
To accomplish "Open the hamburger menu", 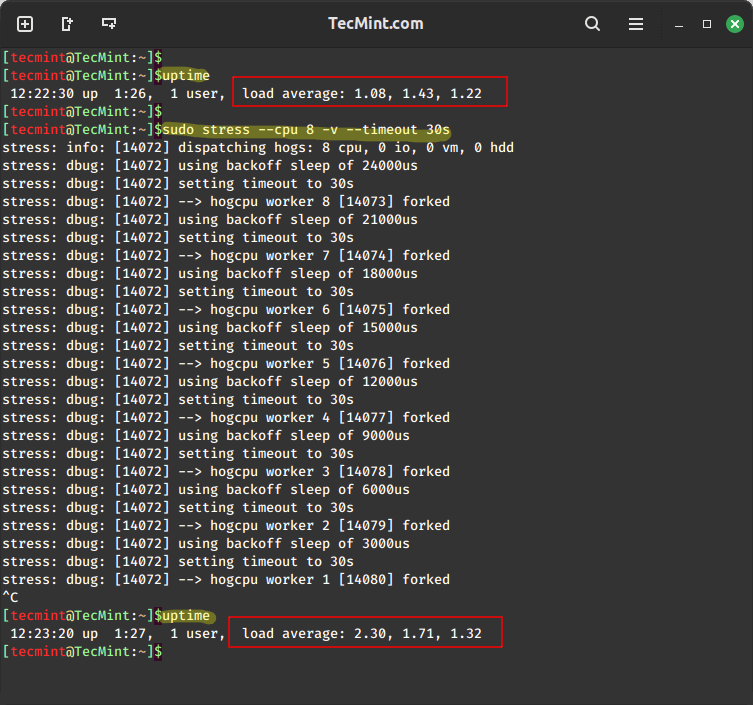I will point(636,24).
